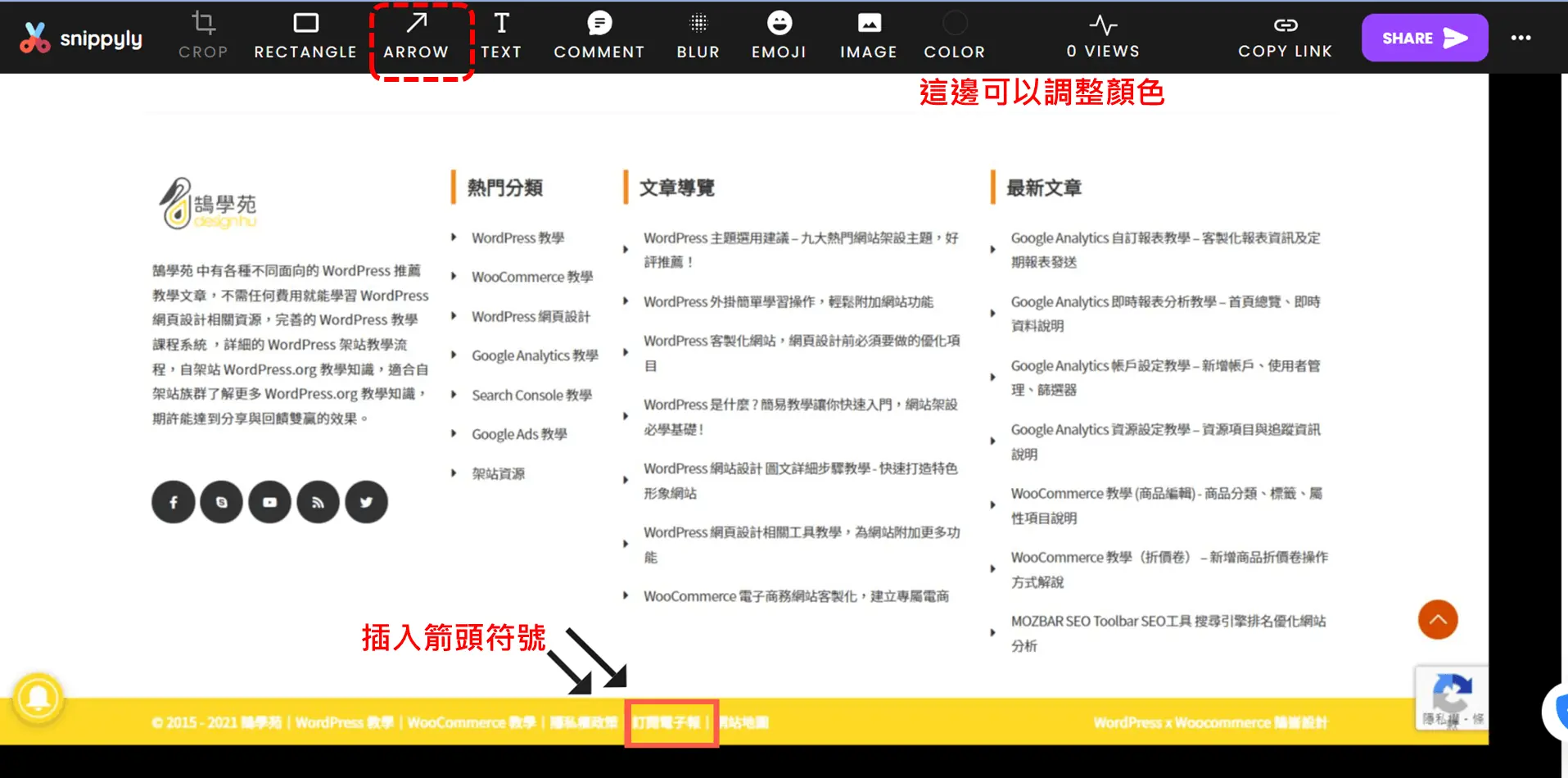Open the 架站資源 category link

click(498, 473)
